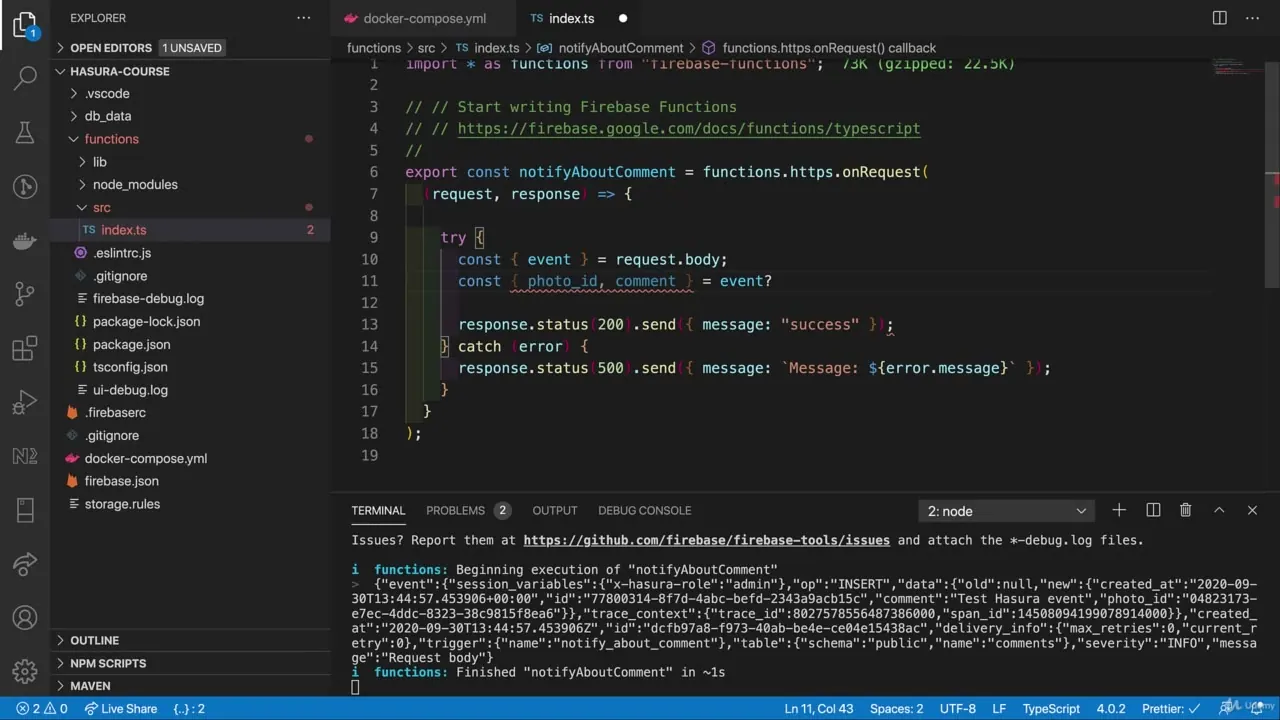Image resolution: width=1280 pixels, height=720 pixels.
Task: Open the Manage settings gear
Action: 25,671
